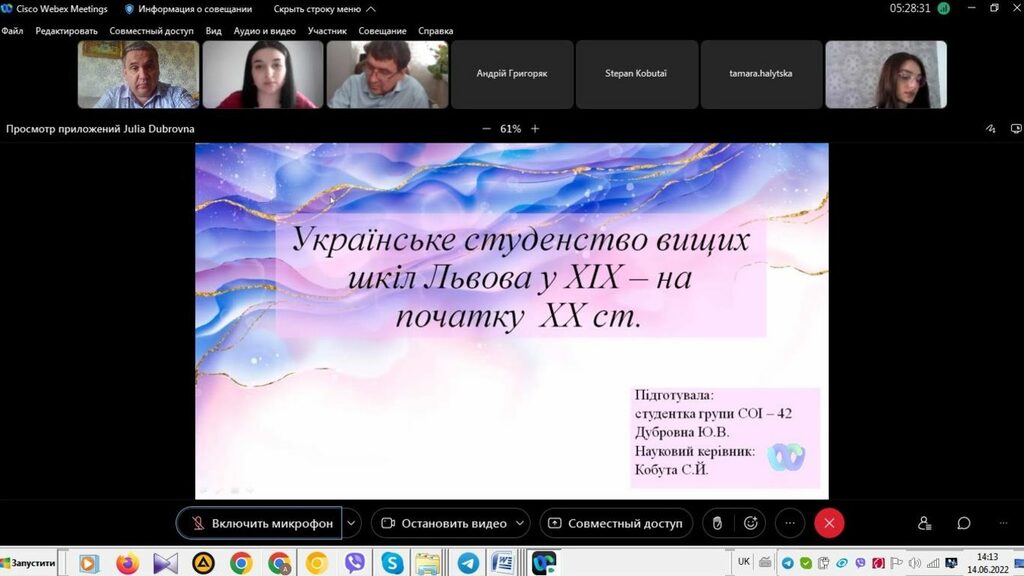
Task: Expand microphone audio options arrow
Action: (x=351, y=523)
